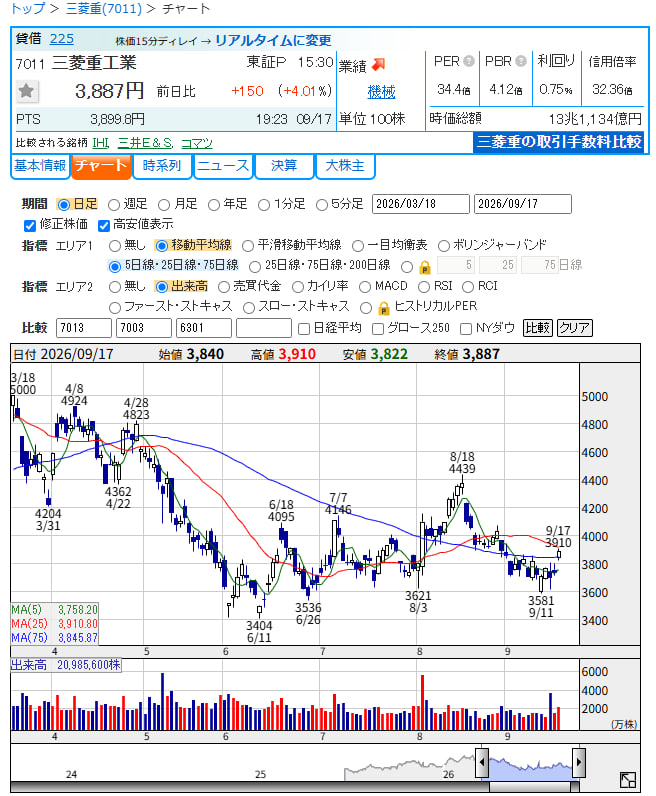This screenshot has height=796, width=656.
Task: Toggle 高安値表示 checkbox
Action: tap(104, 225)
